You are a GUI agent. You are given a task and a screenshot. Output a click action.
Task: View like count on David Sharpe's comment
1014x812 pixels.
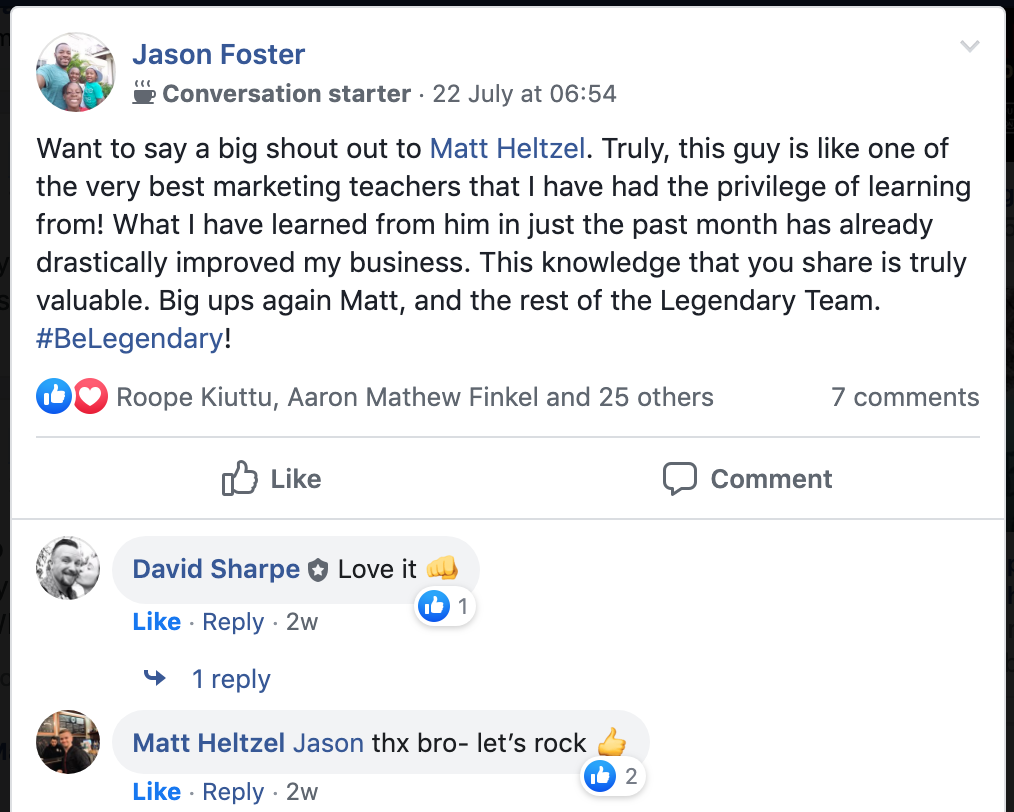445,606
